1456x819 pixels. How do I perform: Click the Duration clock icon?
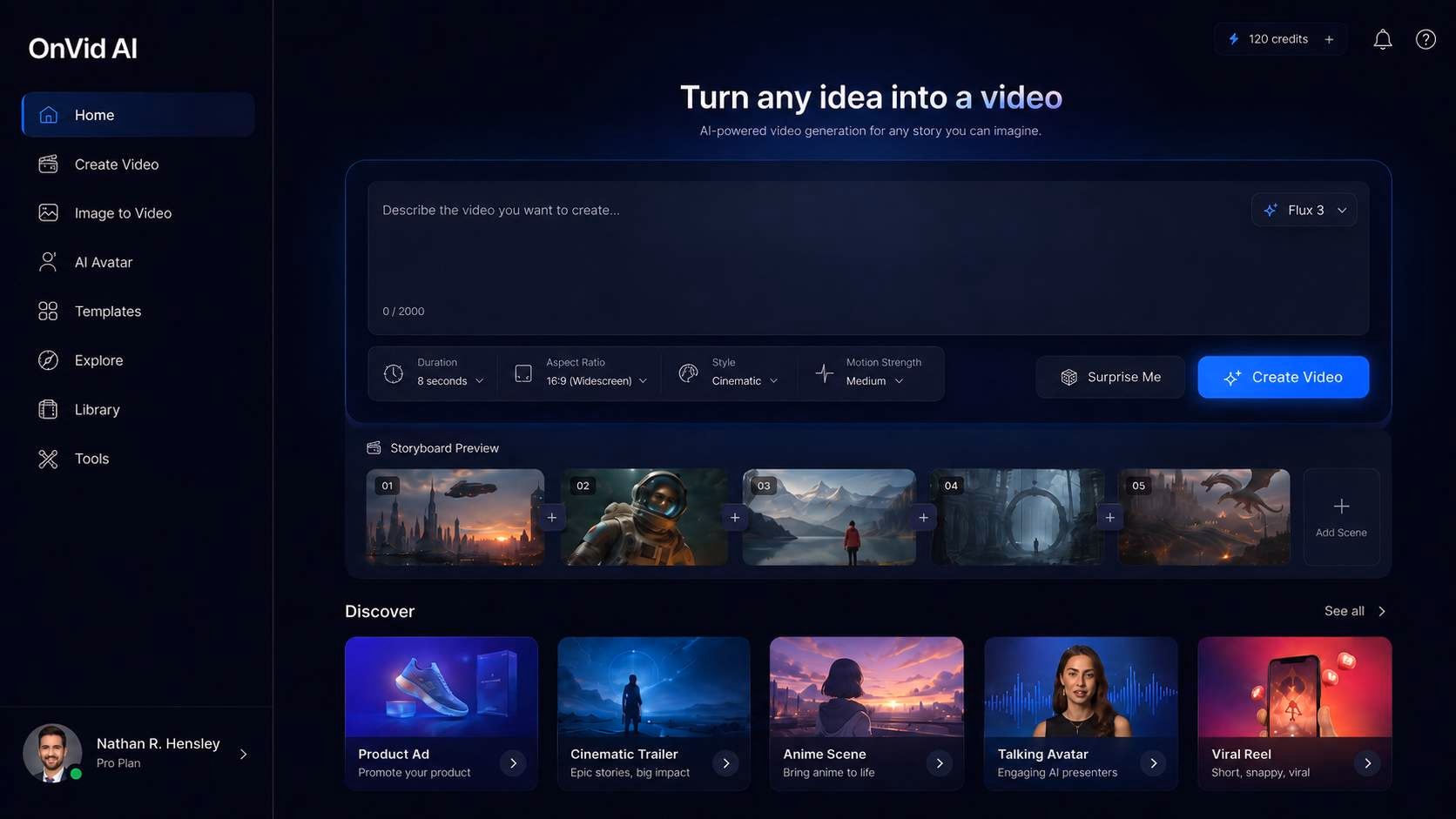[x=394, y=373]
